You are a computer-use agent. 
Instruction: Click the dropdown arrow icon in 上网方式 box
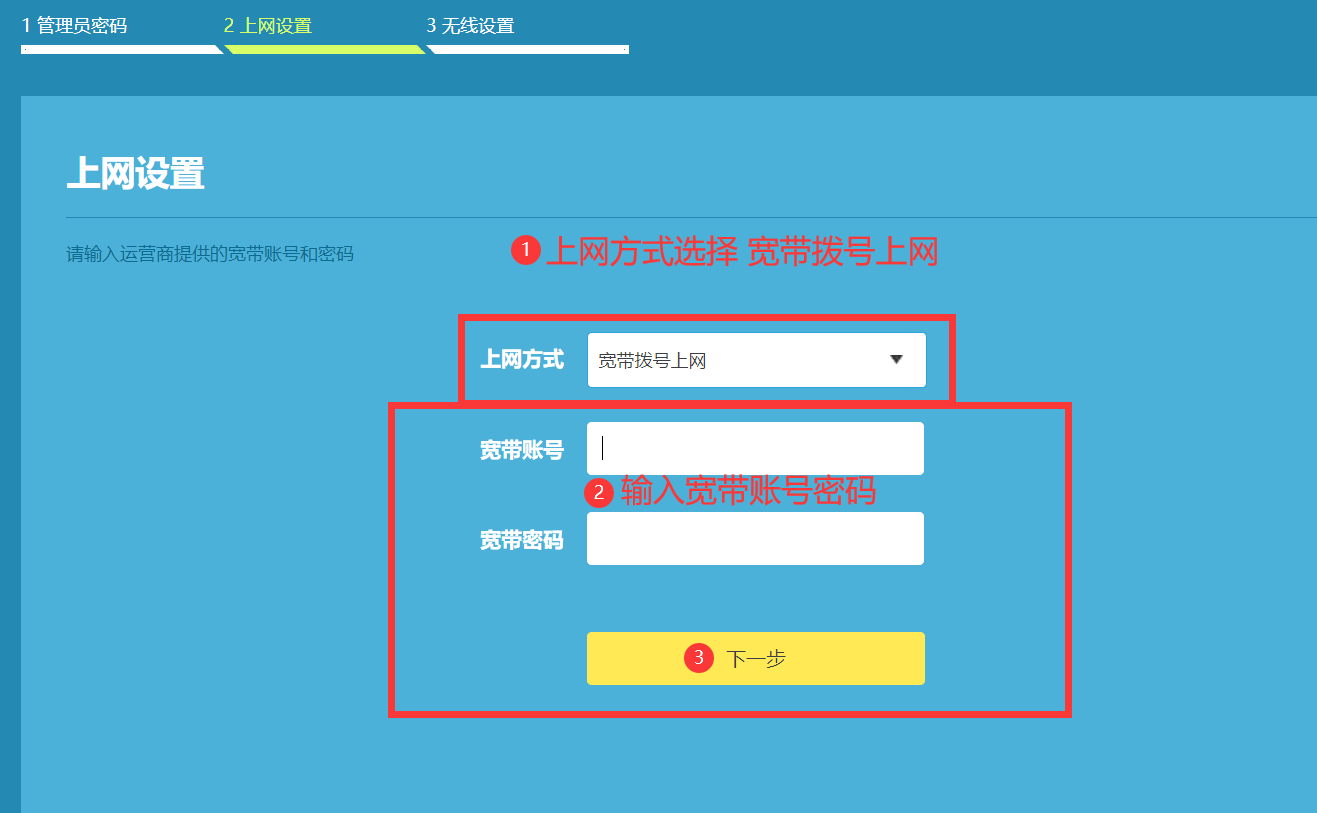[897, 360]
